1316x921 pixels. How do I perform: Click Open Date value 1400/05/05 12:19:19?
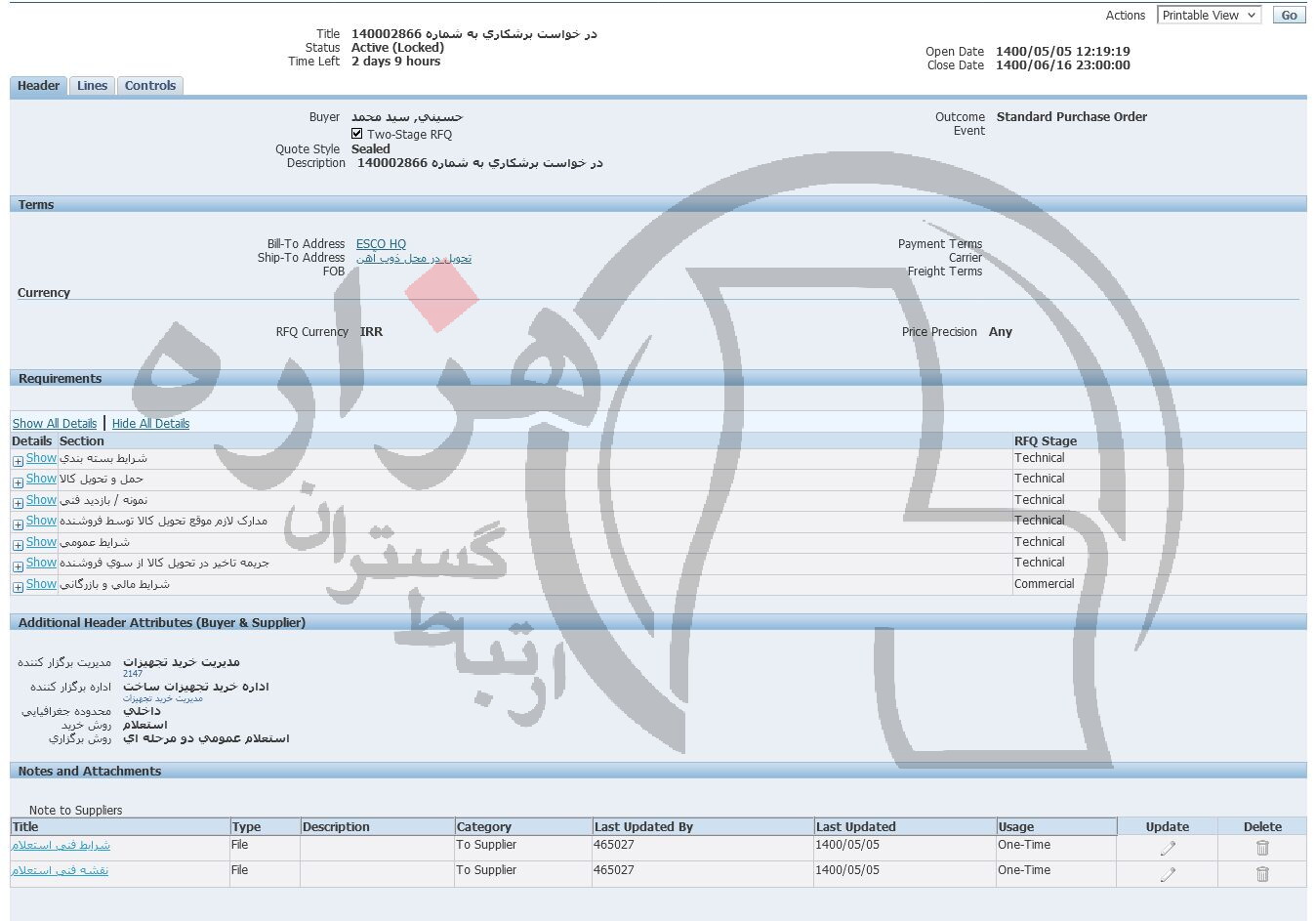(x=1063, y=52)
